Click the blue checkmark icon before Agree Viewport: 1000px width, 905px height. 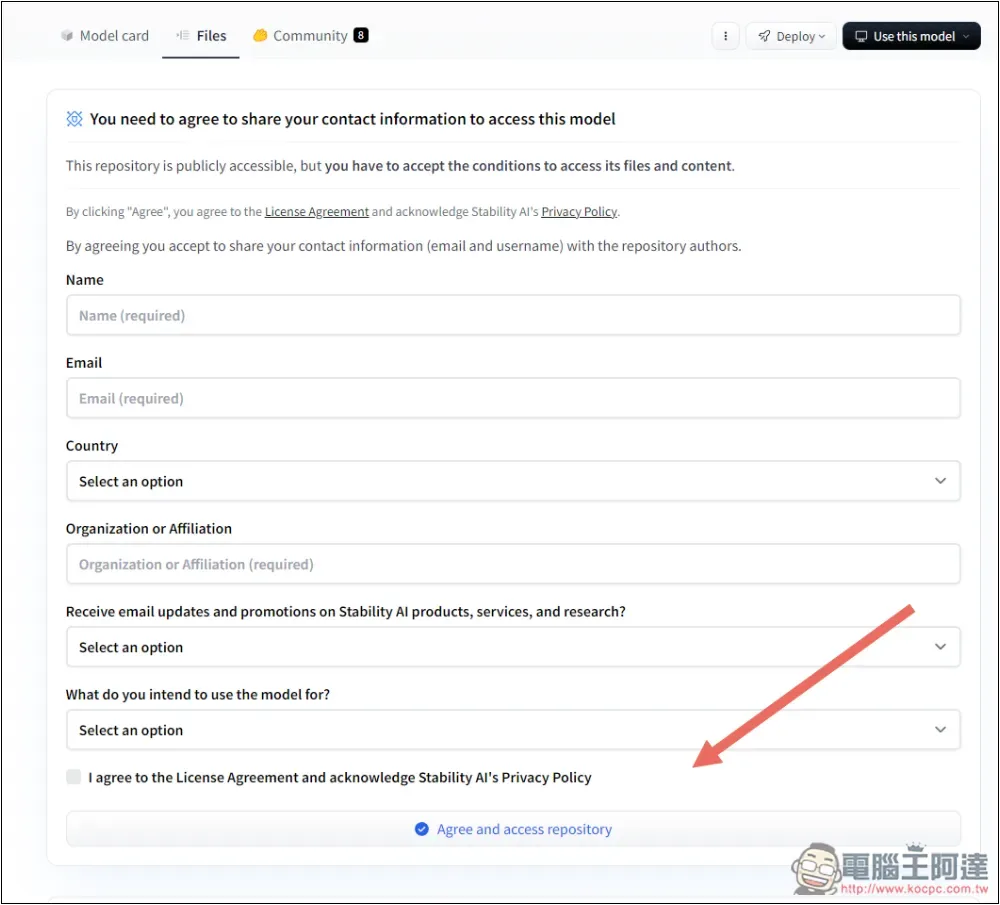click(422, 829)
